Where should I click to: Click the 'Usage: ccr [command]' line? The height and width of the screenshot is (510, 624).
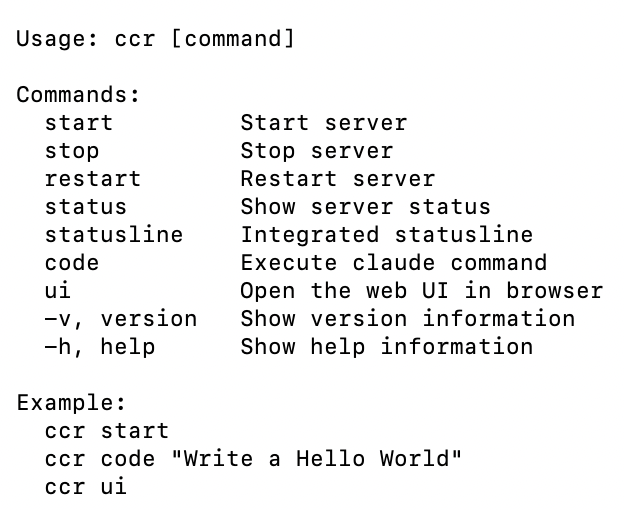pyautogui.click(x=155, y=39)
